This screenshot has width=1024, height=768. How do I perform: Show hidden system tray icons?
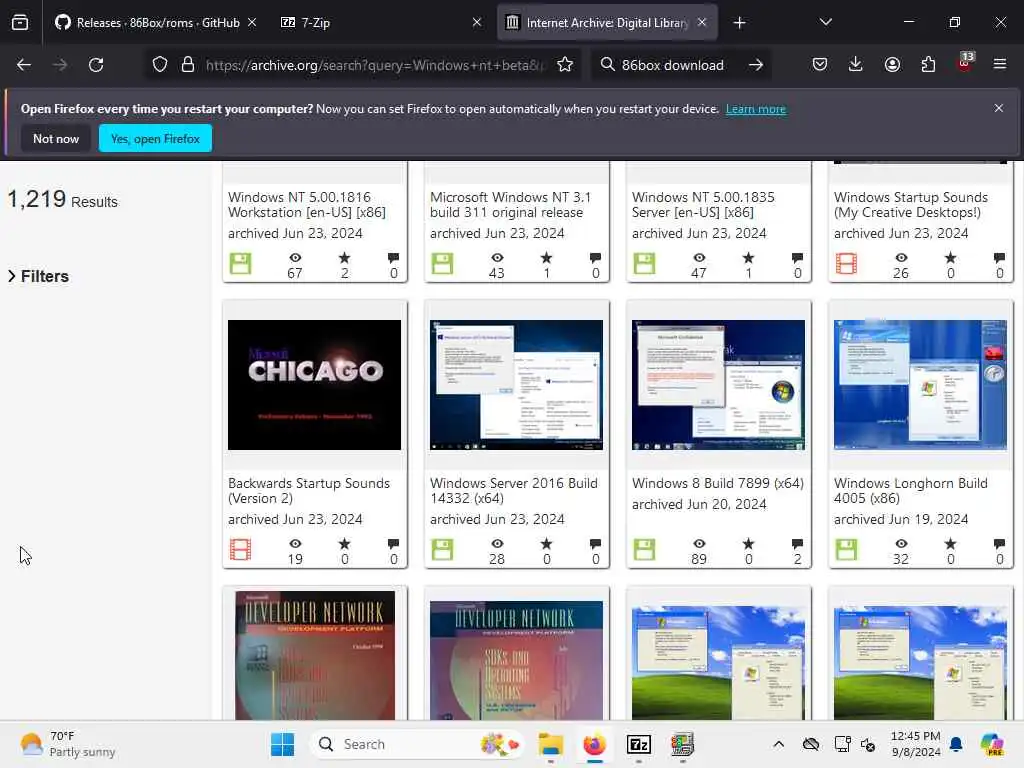click(778, 744)
